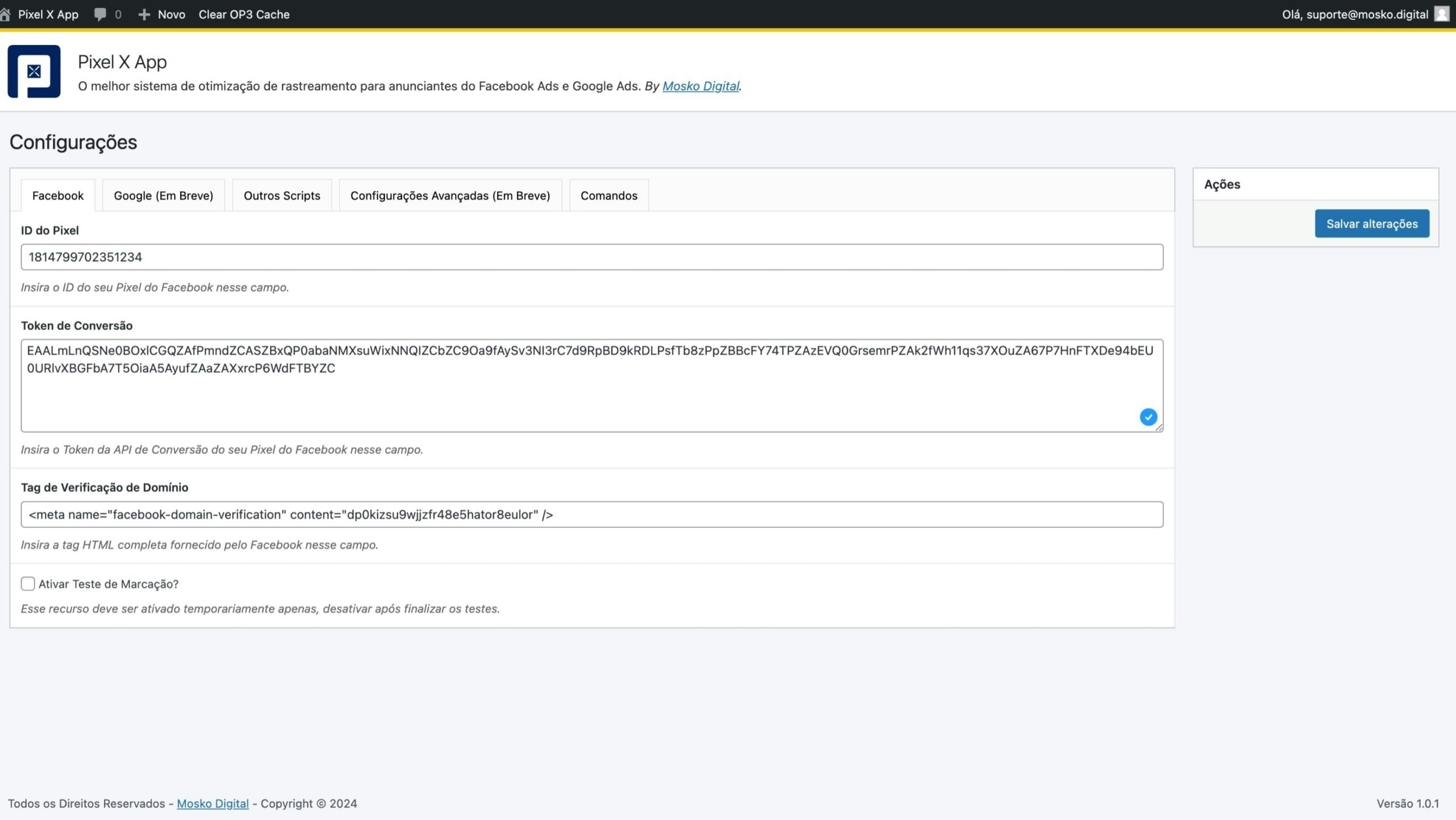Focus the ID do Pixel input field
Screen dimensions: 1456x820
point(592,257)
